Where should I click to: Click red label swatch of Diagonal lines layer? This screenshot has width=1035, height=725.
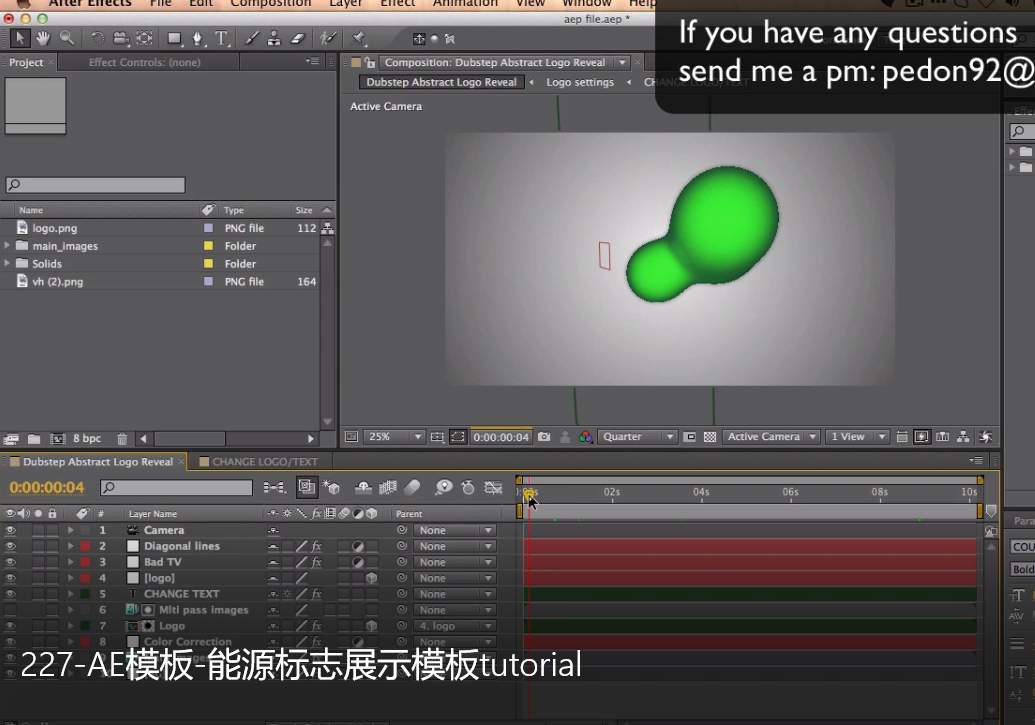85,546
